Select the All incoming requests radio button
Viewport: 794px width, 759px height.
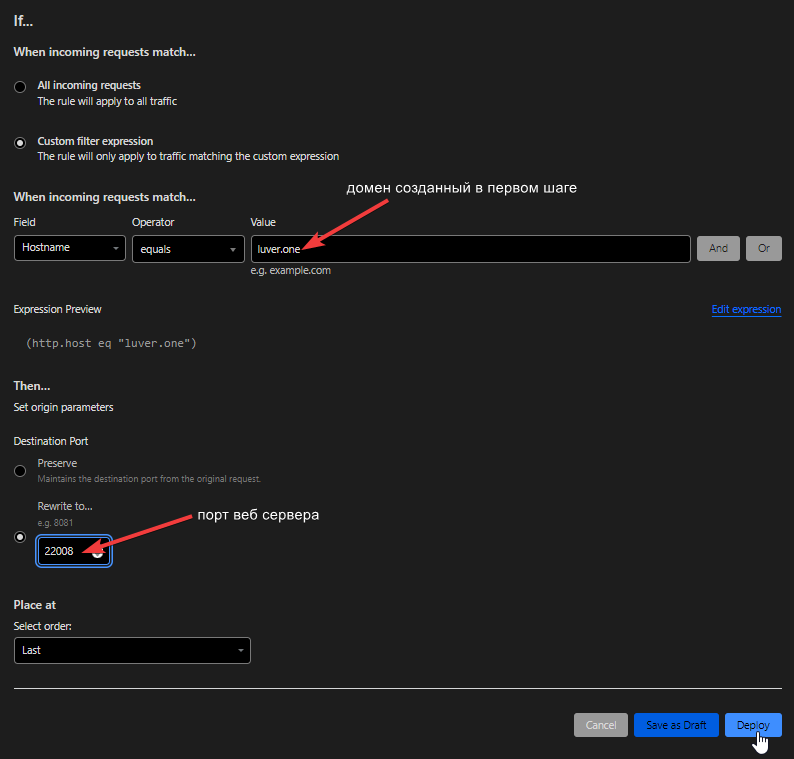coord(20,87)
